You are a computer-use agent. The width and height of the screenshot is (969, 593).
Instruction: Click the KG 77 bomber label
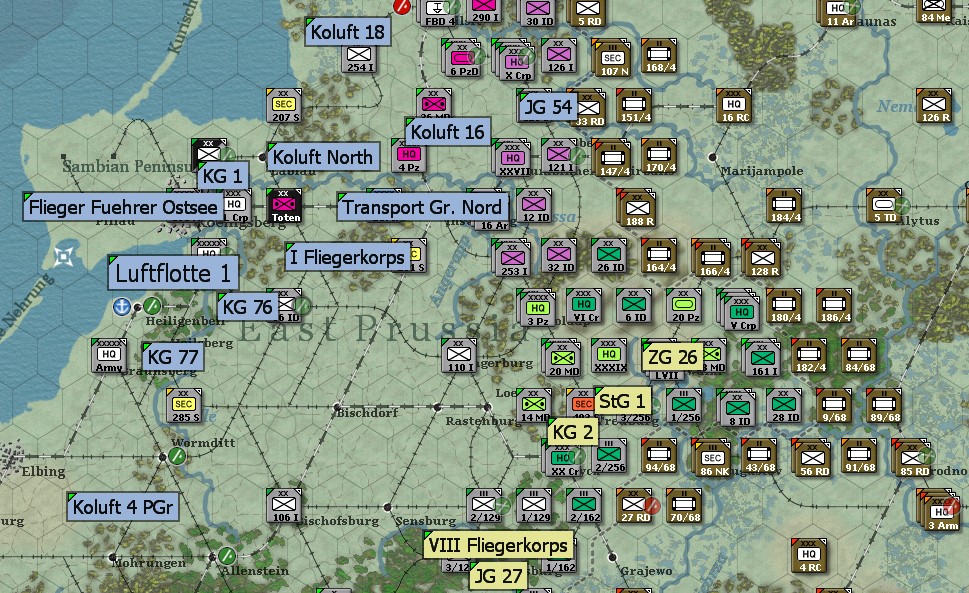172,357
